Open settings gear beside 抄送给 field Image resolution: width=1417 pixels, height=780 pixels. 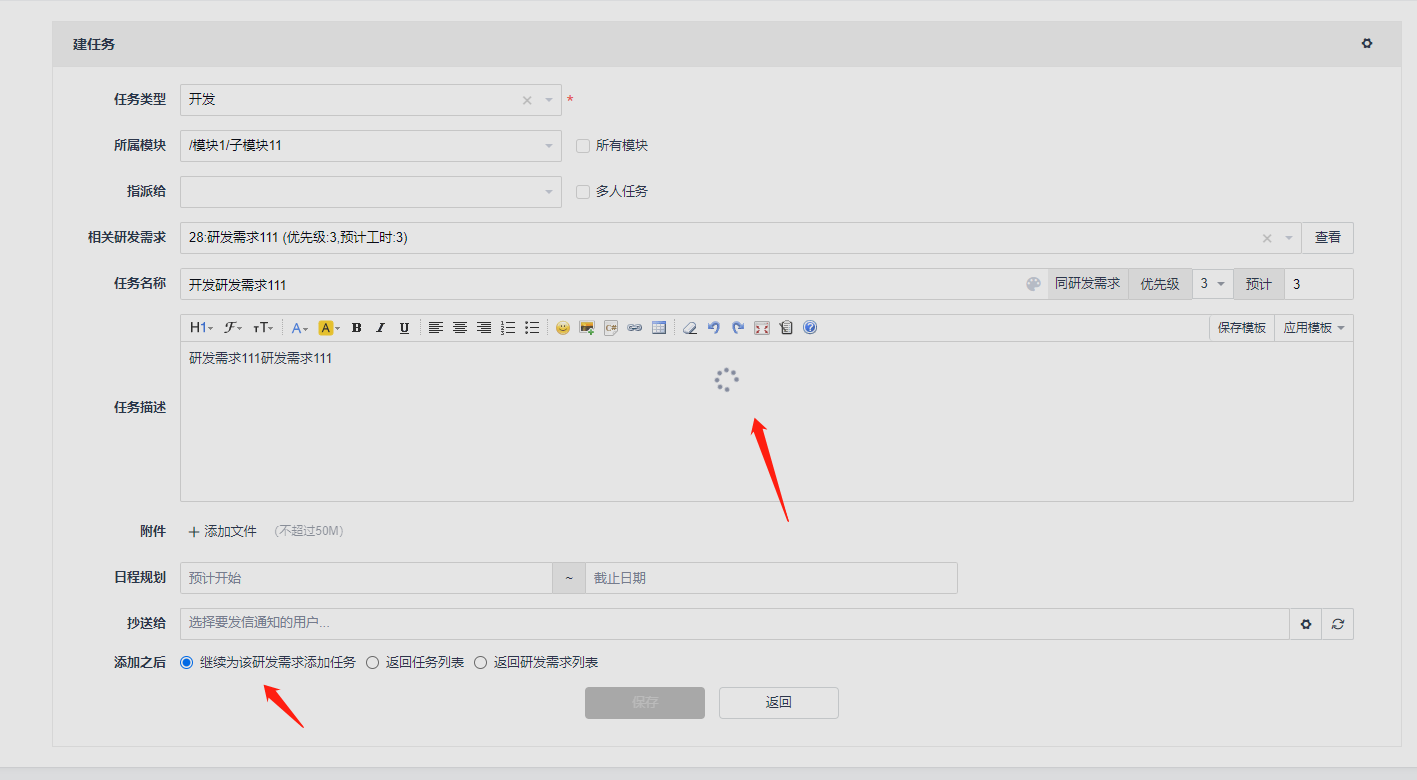pos(1305,624)
